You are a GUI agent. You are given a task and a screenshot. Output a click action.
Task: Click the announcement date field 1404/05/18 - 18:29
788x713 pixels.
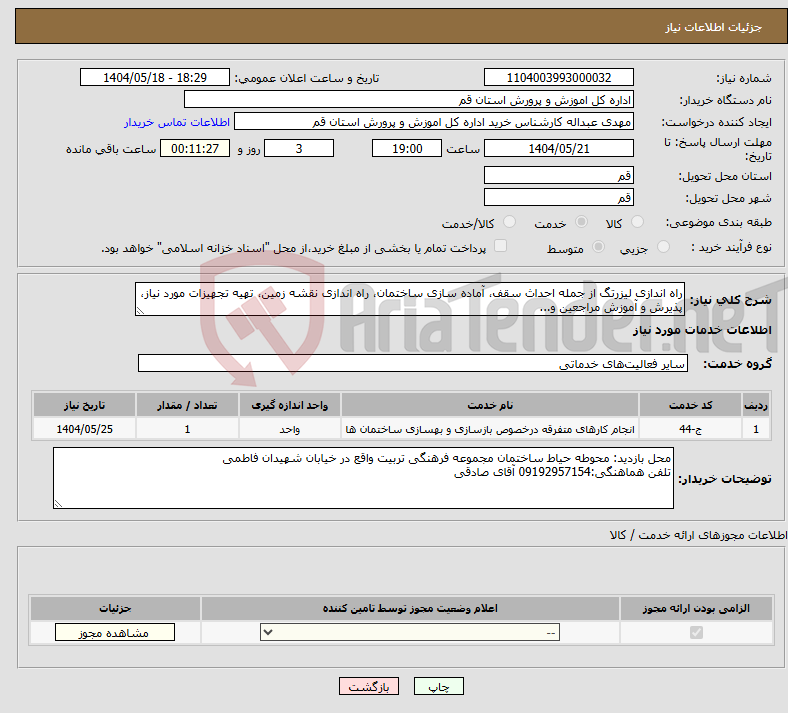pyautogui.click(x=155, y=78)
